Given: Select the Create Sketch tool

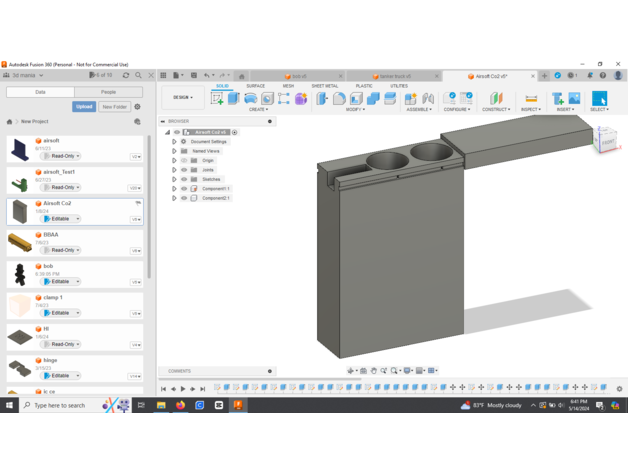Looking at the screenshot, I should coord(217,98).
